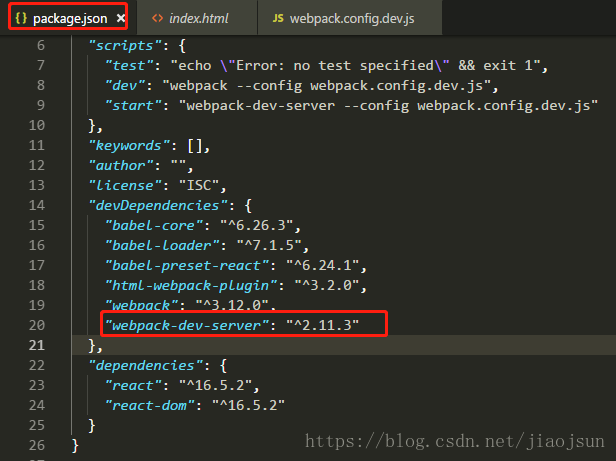Click the JSON braces icon on package.json tab

[21, 18]
